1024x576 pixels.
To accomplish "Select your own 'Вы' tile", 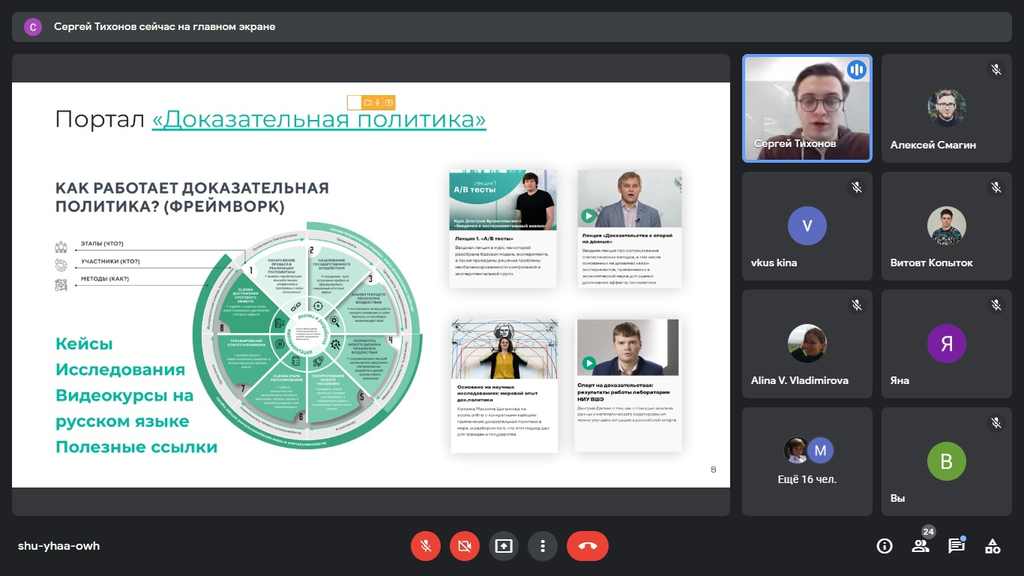I will pyautogui.click(x=946, y=461).
